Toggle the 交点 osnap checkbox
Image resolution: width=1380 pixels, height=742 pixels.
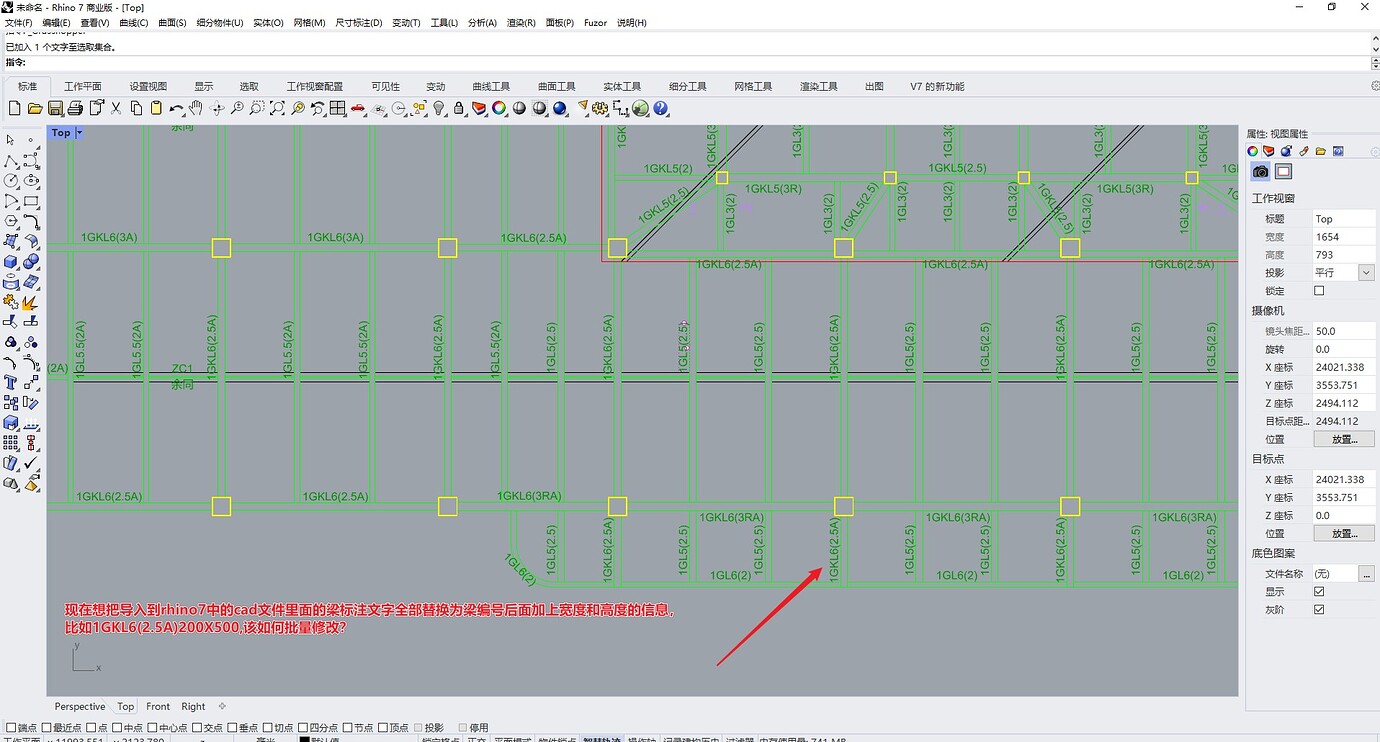[197, 728]
